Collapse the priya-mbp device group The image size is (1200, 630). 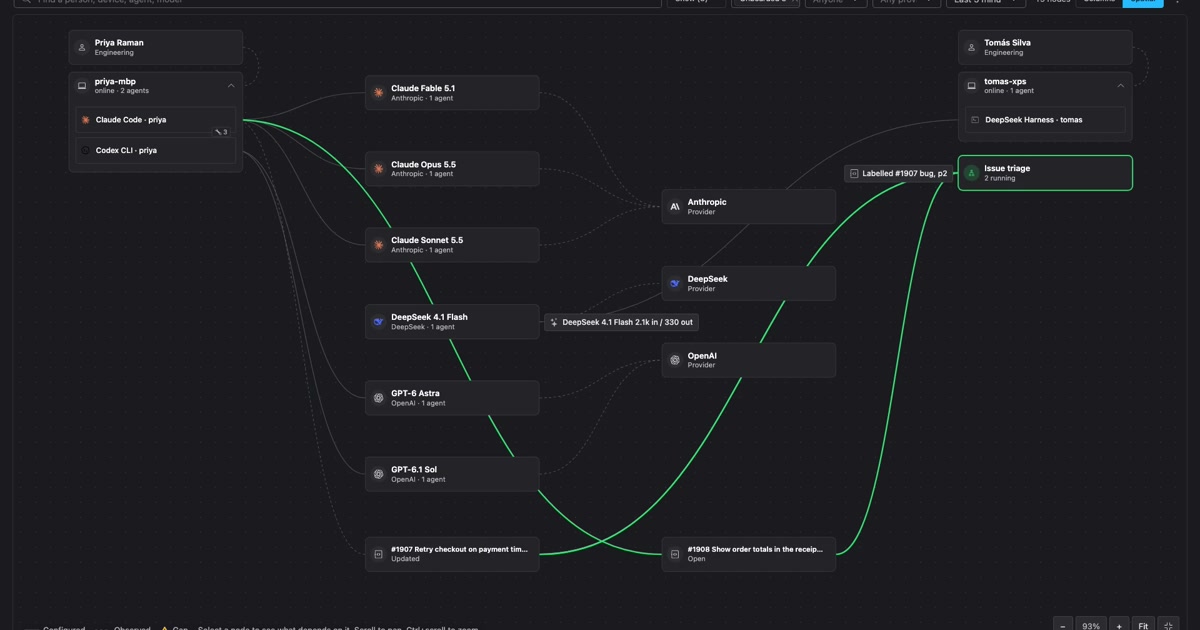(x=231, y=86)
